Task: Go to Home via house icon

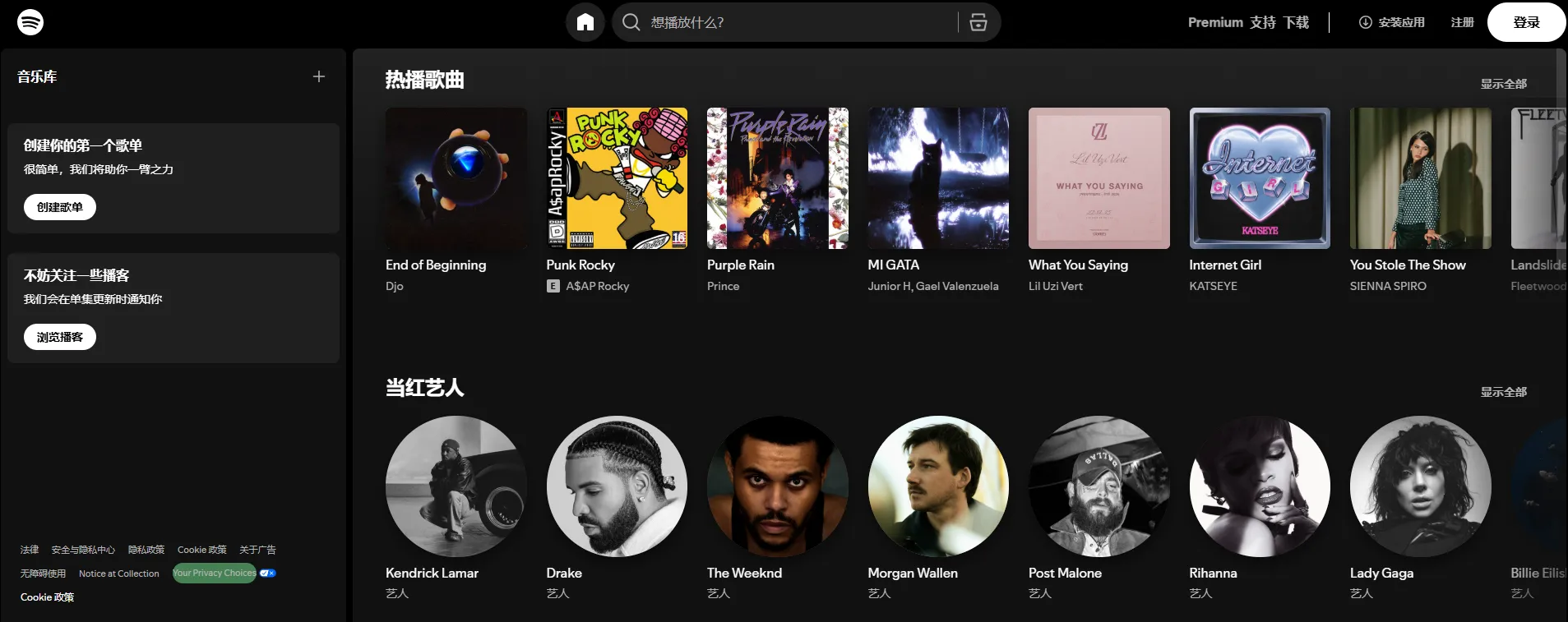Action: (585, 22)
